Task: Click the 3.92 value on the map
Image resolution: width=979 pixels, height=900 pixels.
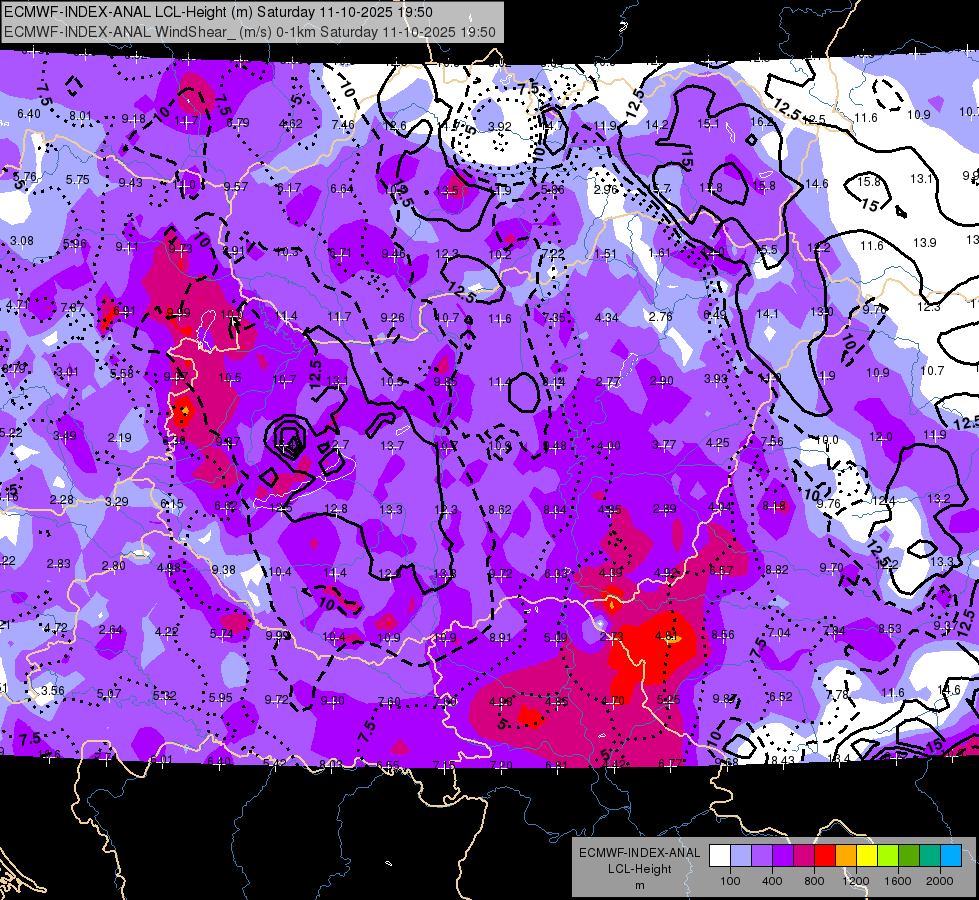Action: tap(499, 126)
